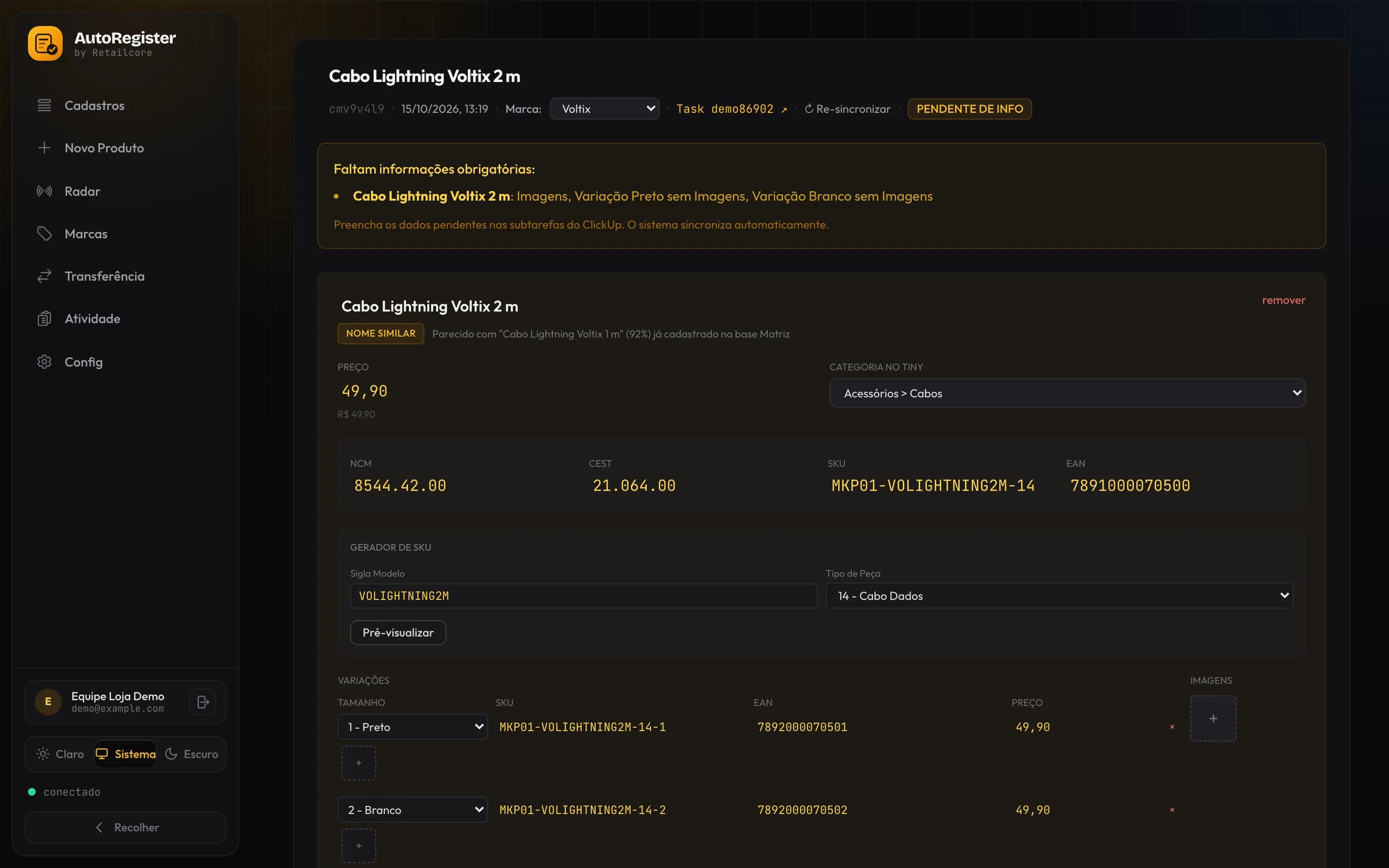Click the Marcas tag icon
Screen dimensions: 1389x868
(x=44, y=234)
